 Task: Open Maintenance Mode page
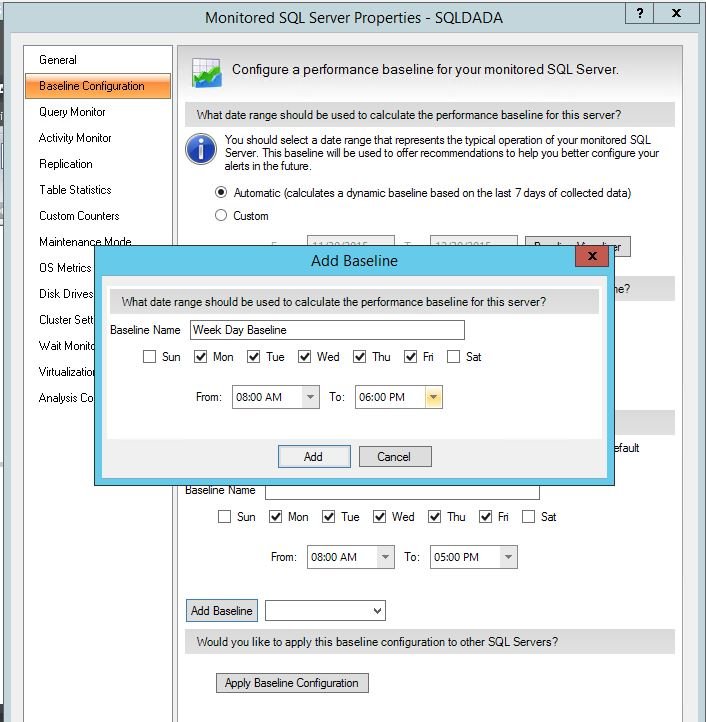85,241
